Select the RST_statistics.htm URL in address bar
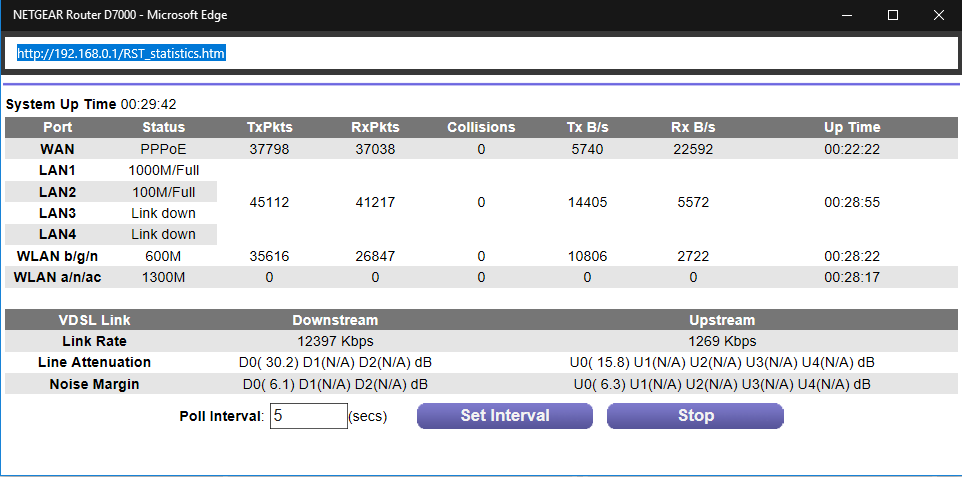 point(121,53)
